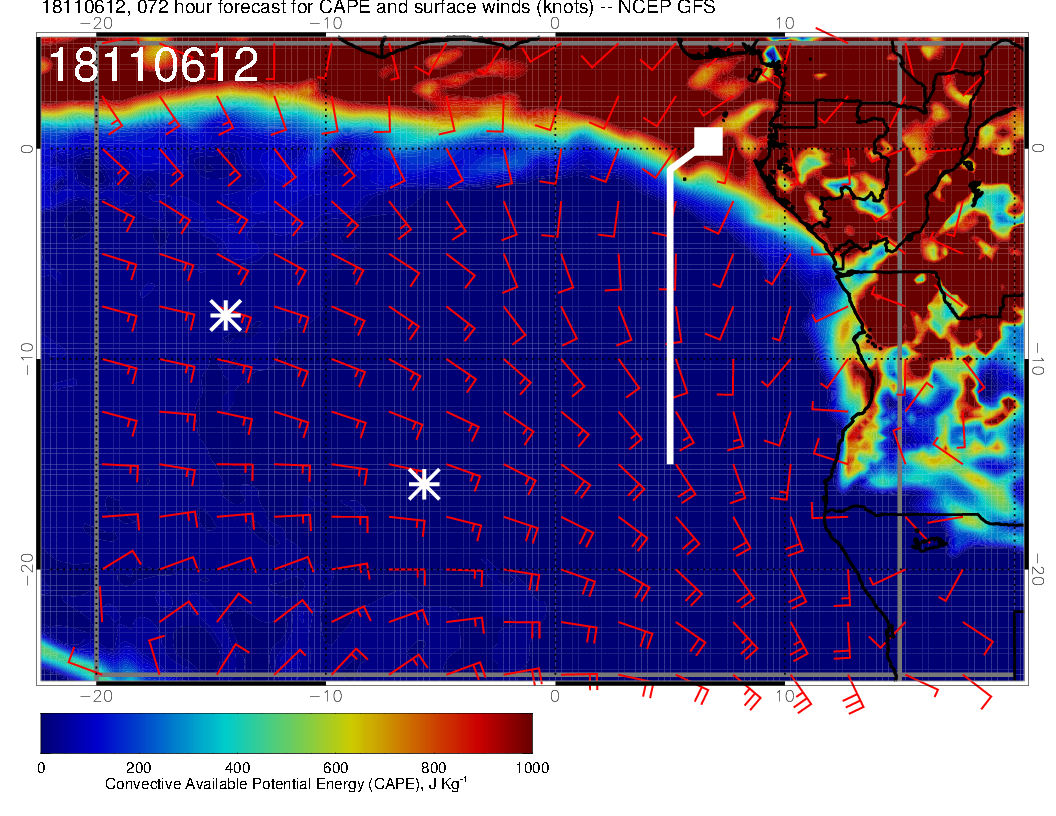Select the white square marker near the equator

tap(708, 141)
